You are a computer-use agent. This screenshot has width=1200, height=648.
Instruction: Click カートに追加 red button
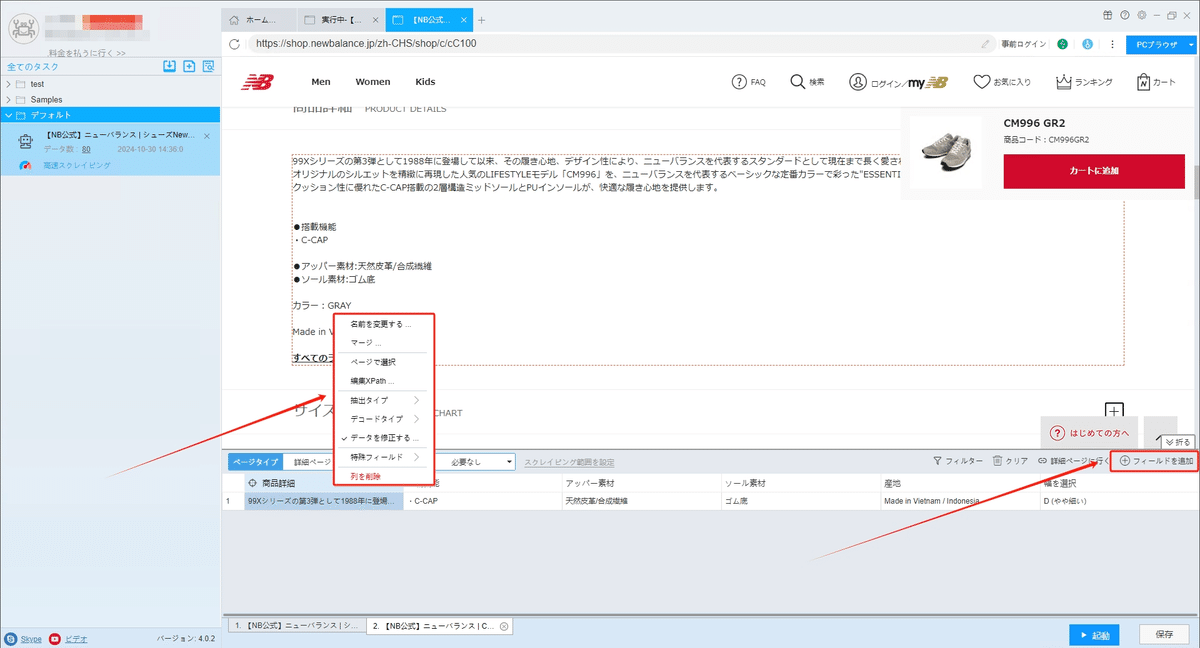pos(1094,171)
